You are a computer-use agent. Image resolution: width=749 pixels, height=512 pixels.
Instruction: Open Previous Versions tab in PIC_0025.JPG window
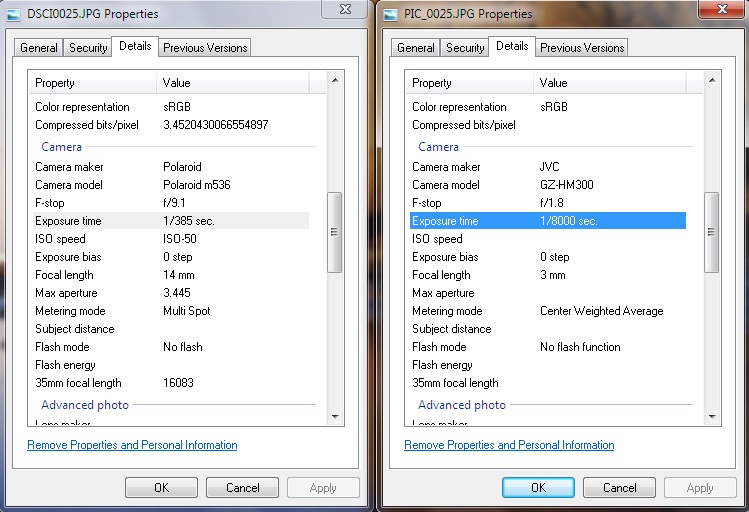[x=581, y=48]
